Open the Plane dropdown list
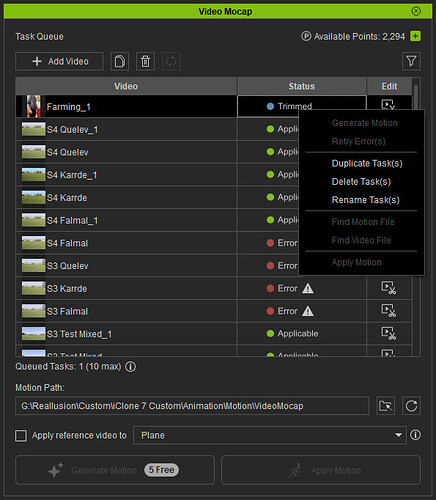Viewport: 436px width, 500px height. (270, 435)
